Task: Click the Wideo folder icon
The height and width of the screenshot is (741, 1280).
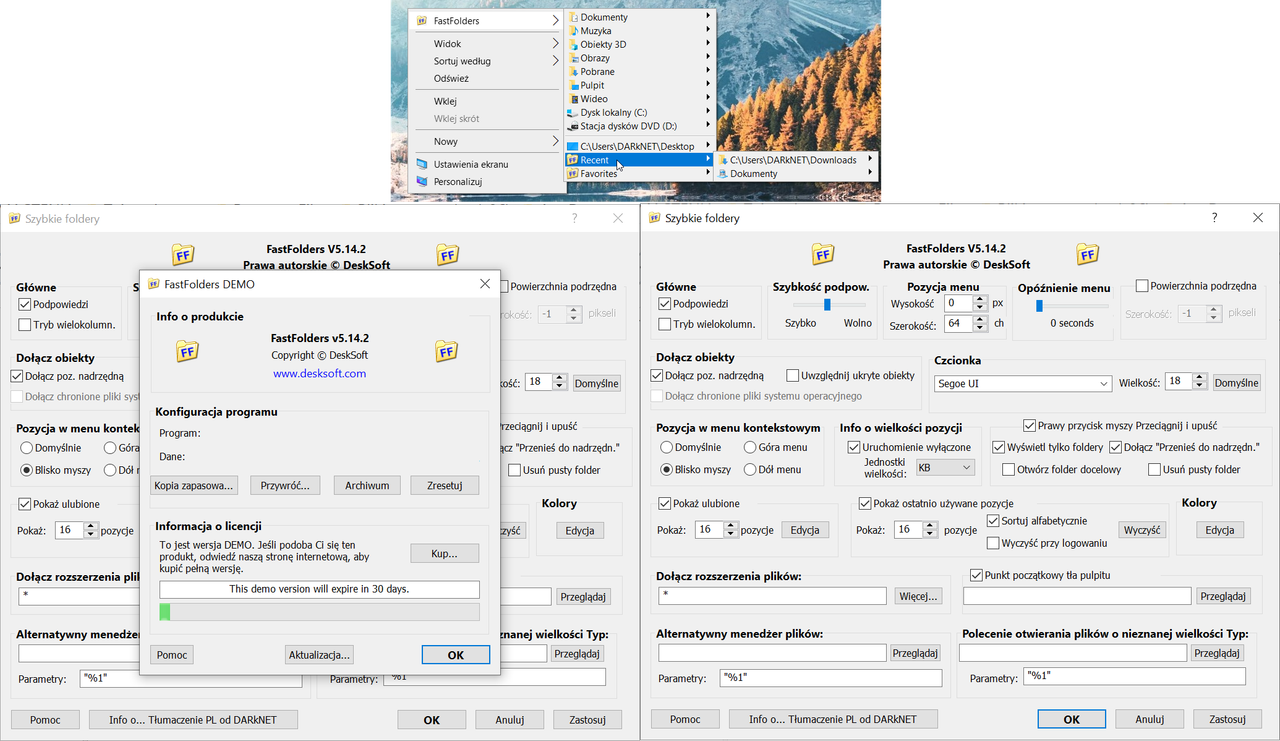Action: pyautogui.click(x=573, y=99)
